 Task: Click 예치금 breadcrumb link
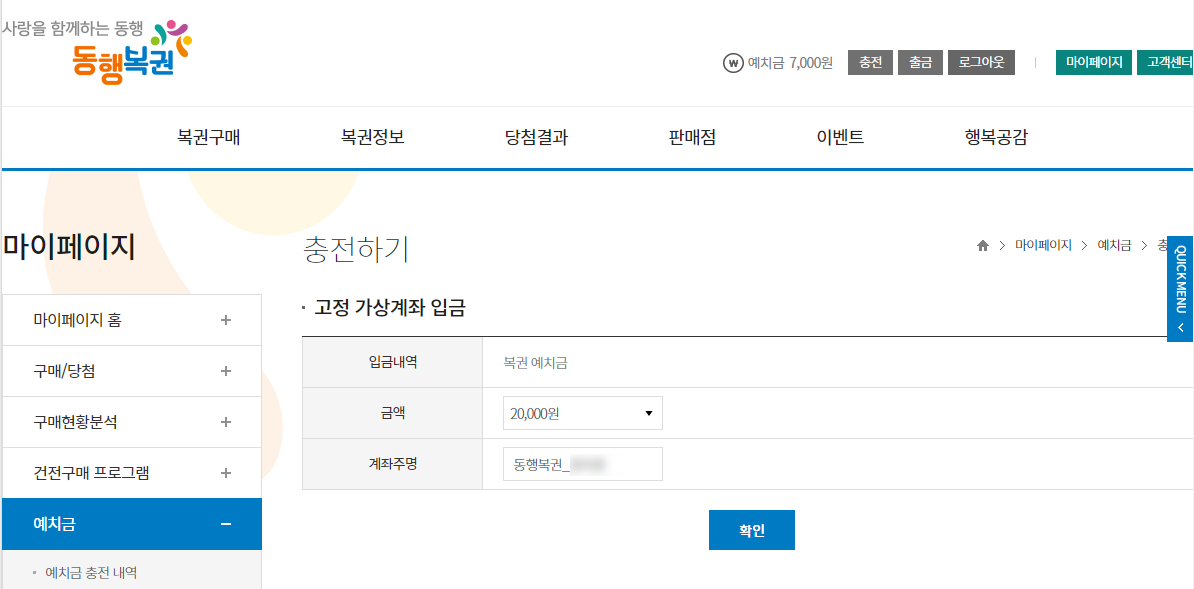[x=1114, y=245]
